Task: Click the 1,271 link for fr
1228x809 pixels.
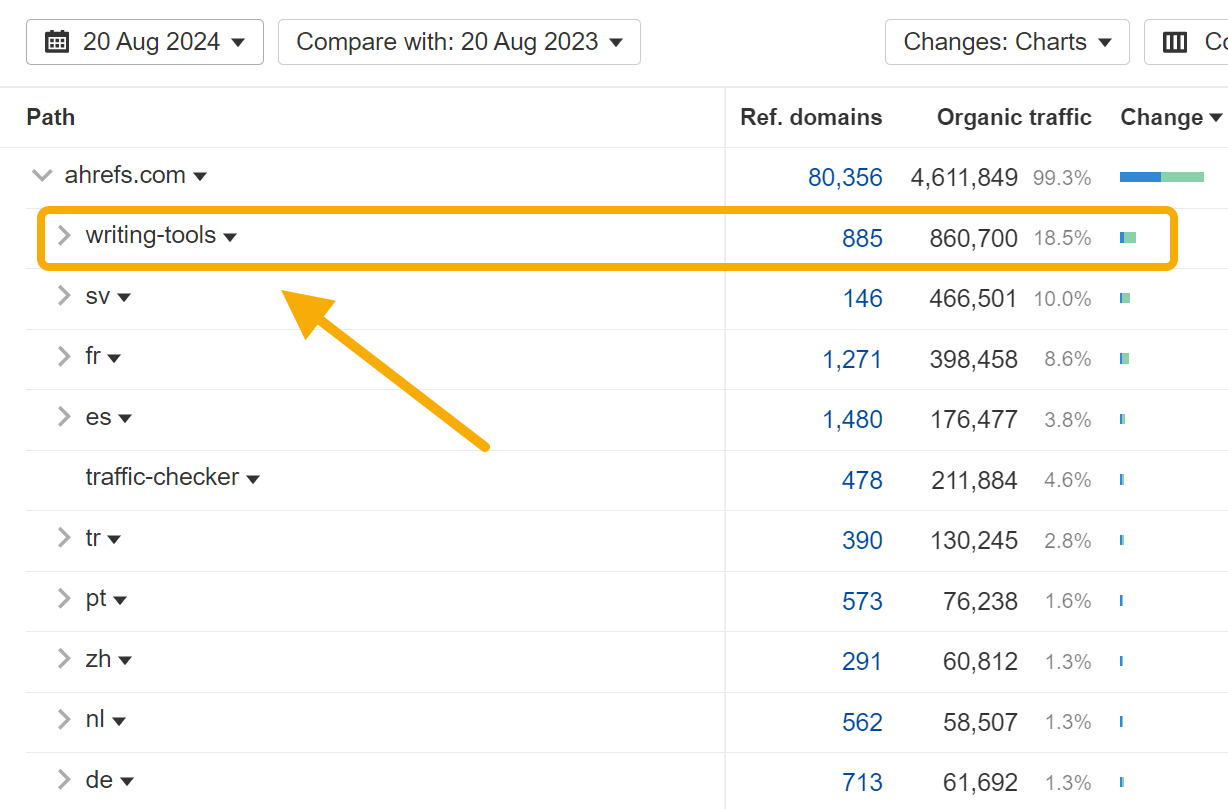Action: pyautogui.click(x=853, y=358)
